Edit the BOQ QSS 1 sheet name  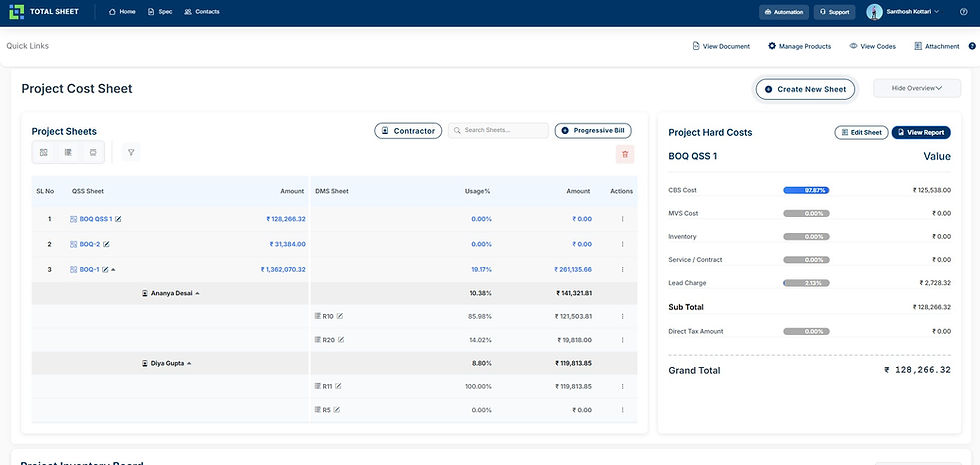[118, 219]
